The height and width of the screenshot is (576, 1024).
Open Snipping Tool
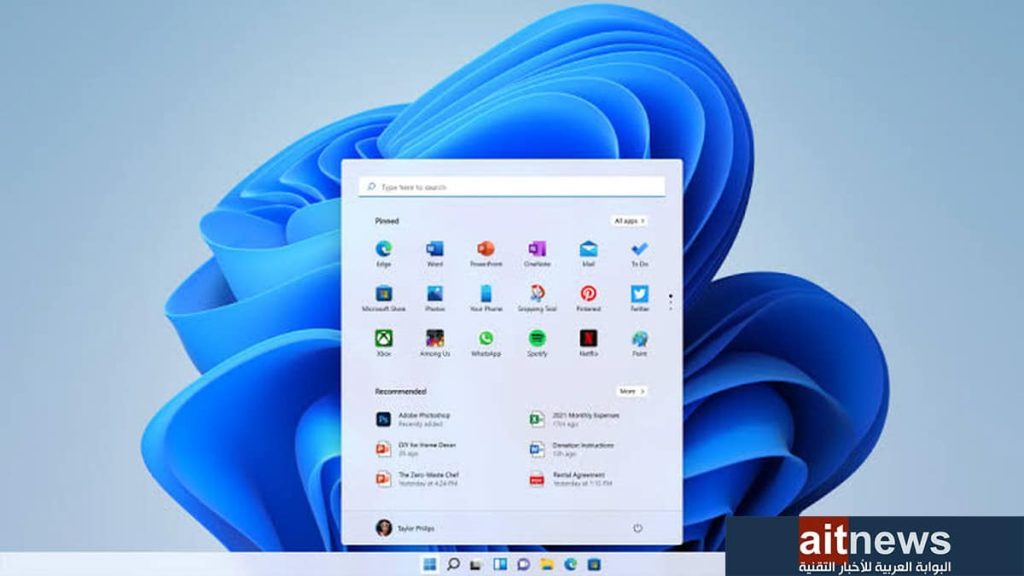(537, 298)
